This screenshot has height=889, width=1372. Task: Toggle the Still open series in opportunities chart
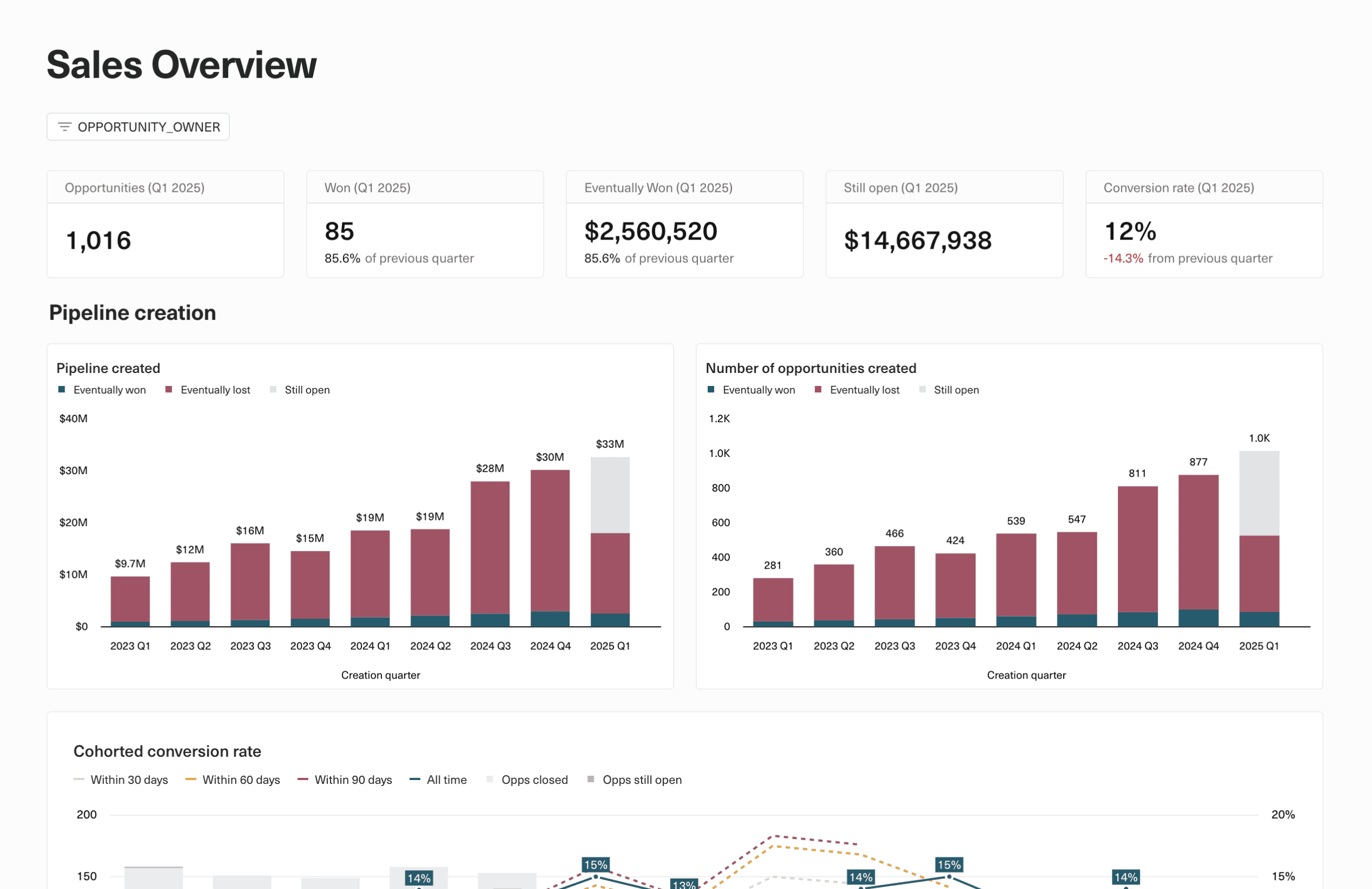[x=923, y=389]
